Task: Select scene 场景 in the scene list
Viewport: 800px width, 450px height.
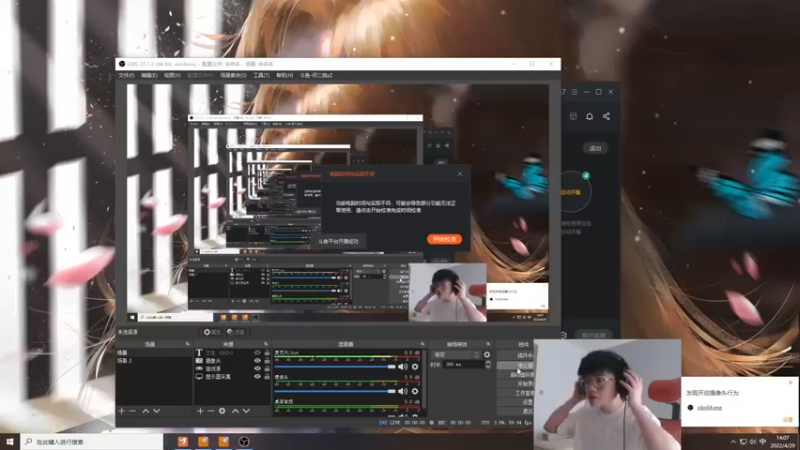Action: pyautogui.click(x=154, y=353)
